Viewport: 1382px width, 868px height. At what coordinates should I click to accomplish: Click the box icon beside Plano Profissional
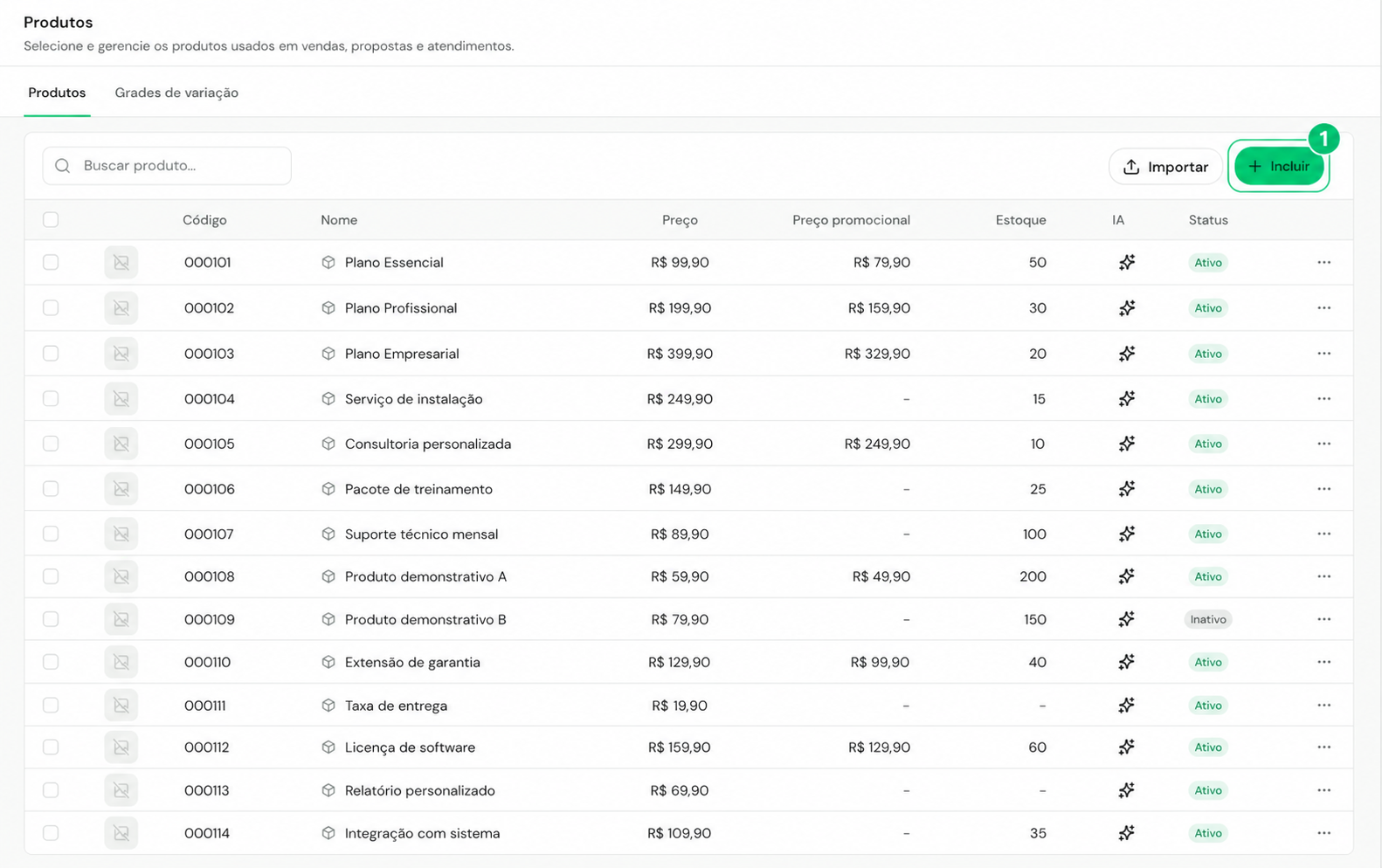tap(328, 308)
